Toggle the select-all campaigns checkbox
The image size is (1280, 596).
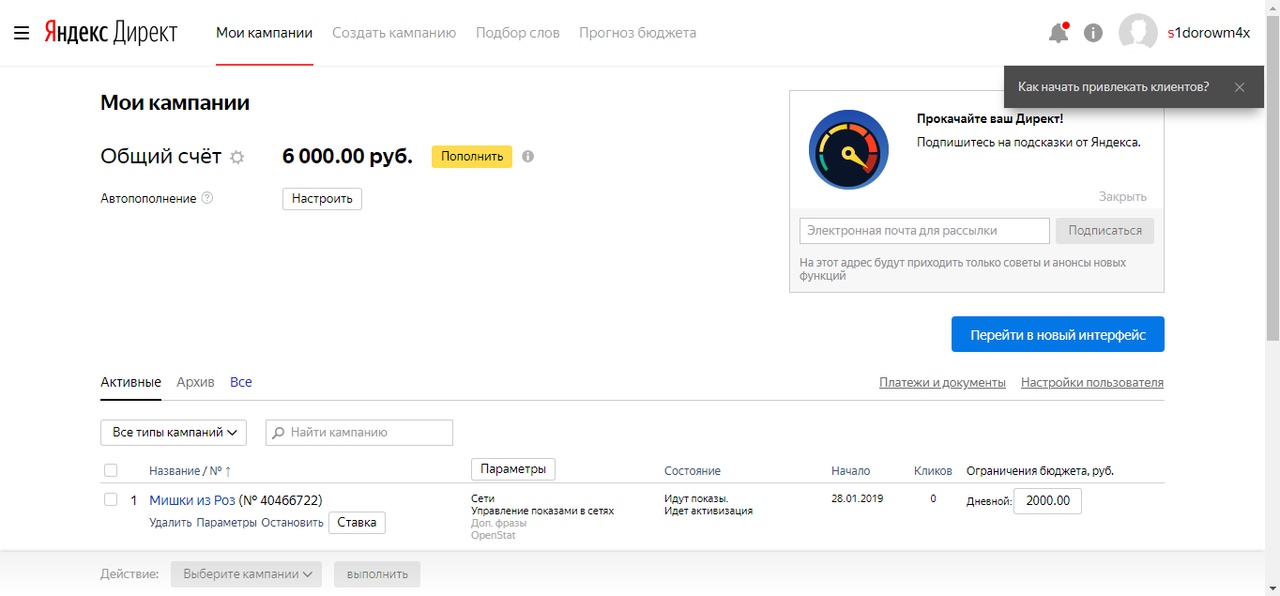pos(111,470)
